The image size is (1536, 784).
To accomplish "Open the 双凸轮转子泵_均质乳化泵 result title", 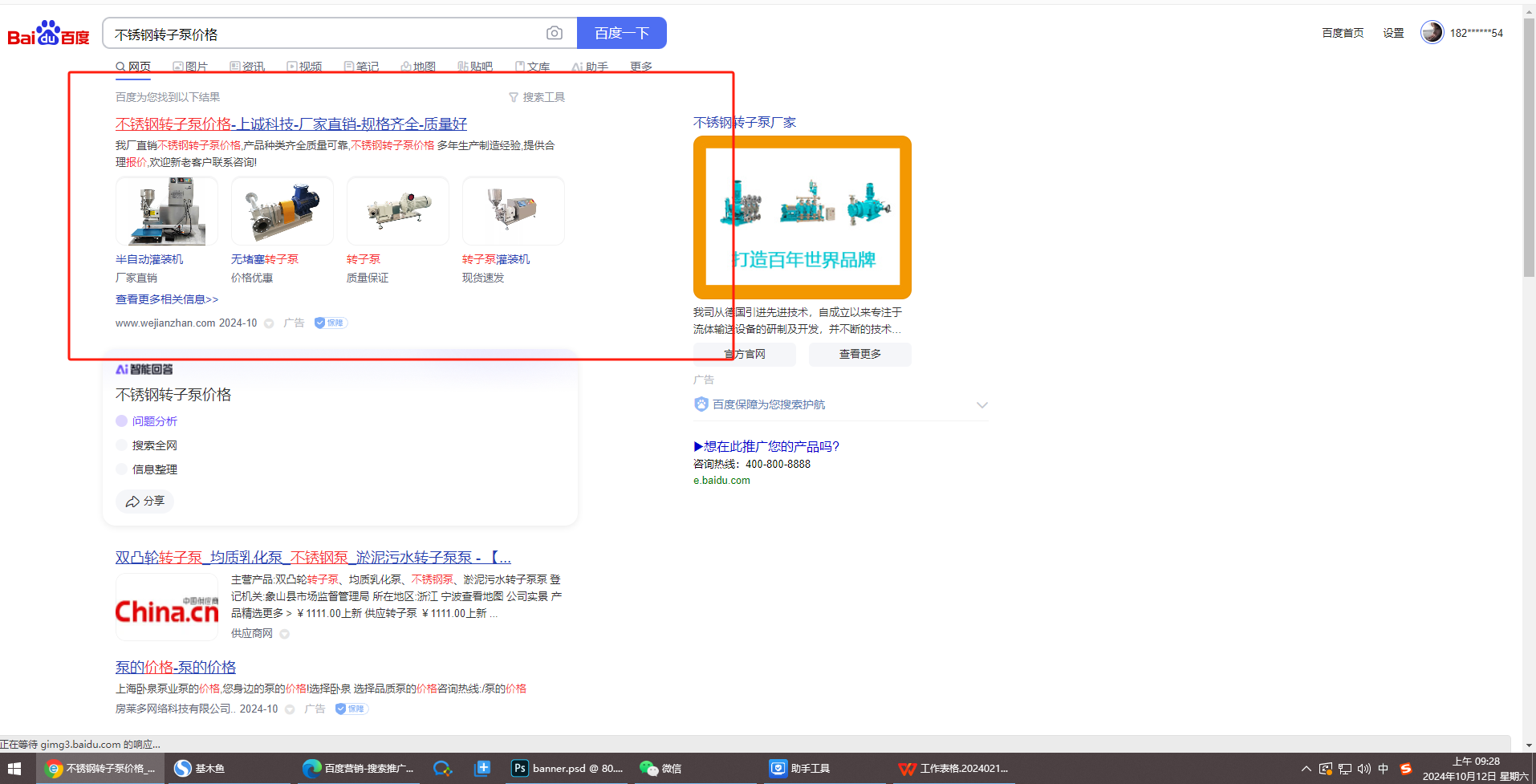I will [313, 557].
